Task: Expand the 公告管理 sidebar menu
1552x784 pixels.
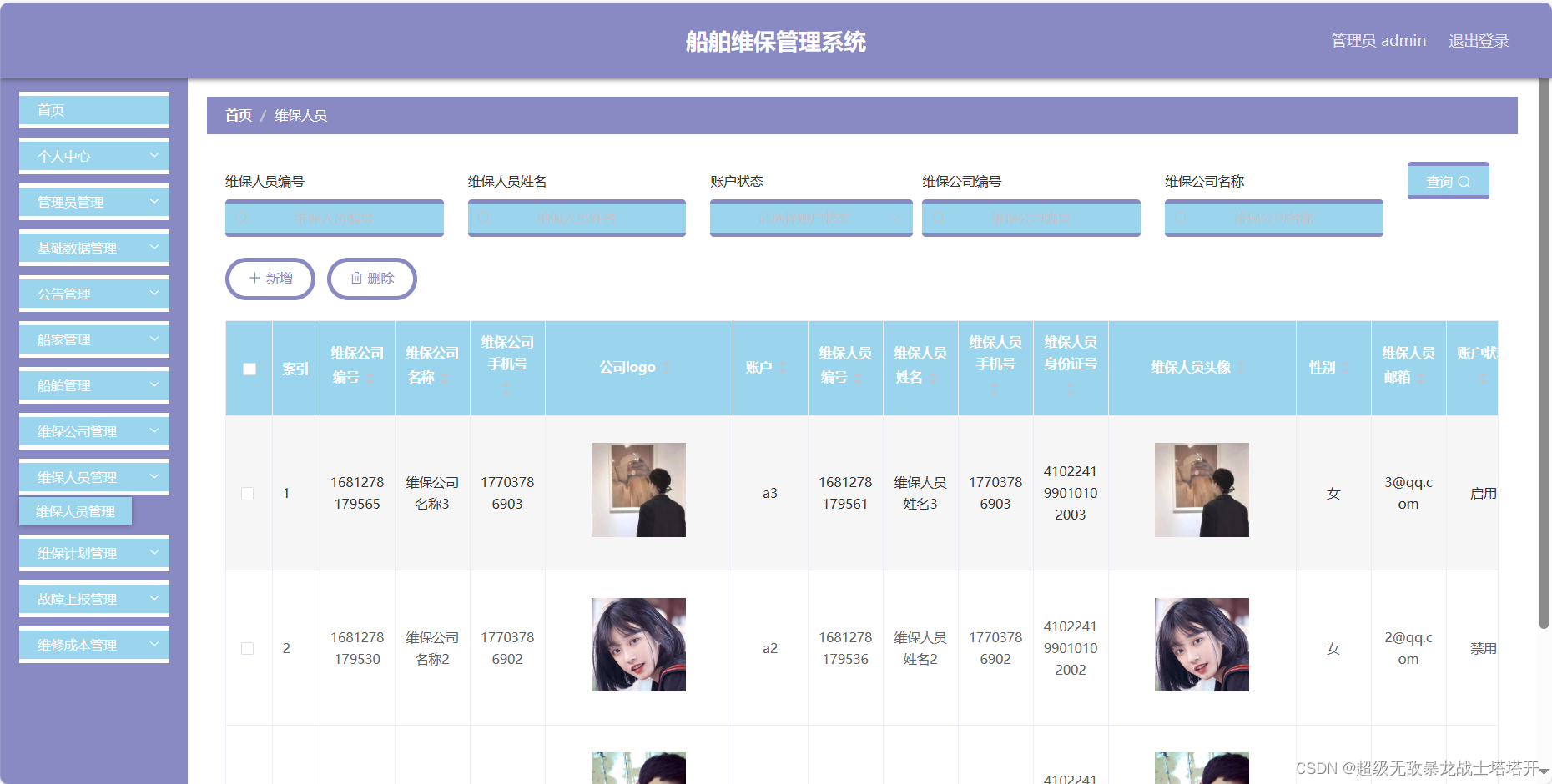Action: [x=94, y=294]
